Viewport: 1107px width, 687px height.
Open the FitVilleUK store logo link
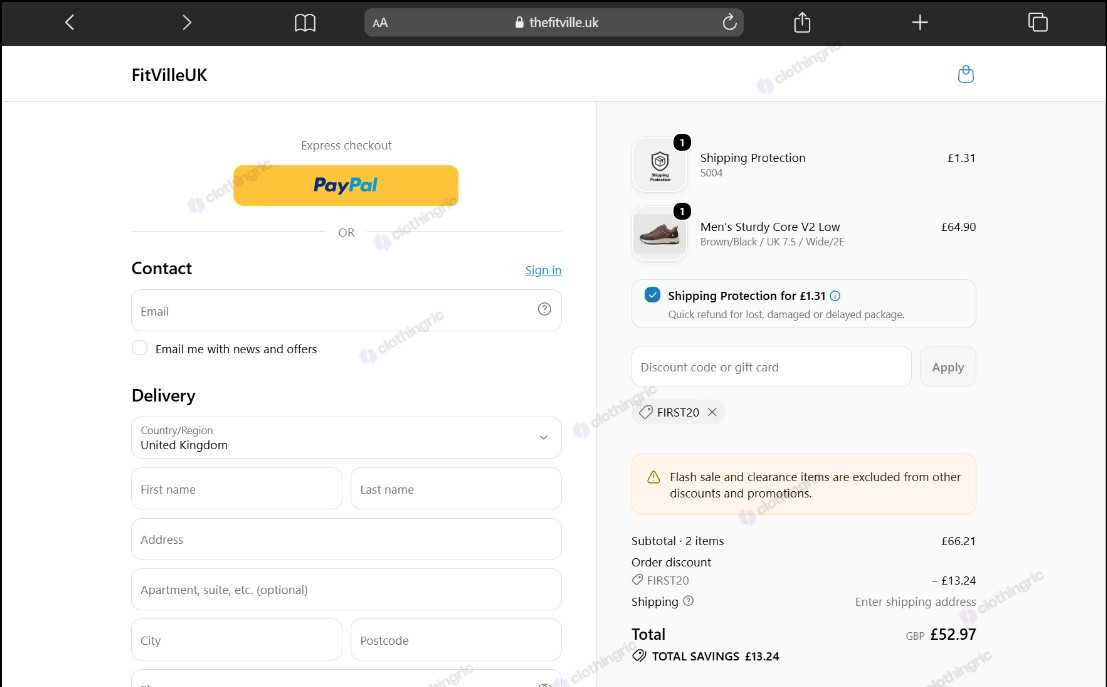pos(169,75)
